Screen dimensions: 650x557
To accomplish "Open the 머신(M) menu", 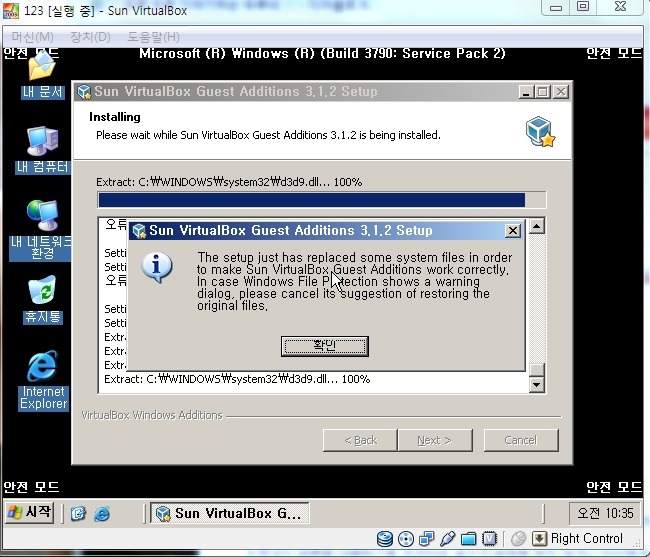I will (32, 37).
